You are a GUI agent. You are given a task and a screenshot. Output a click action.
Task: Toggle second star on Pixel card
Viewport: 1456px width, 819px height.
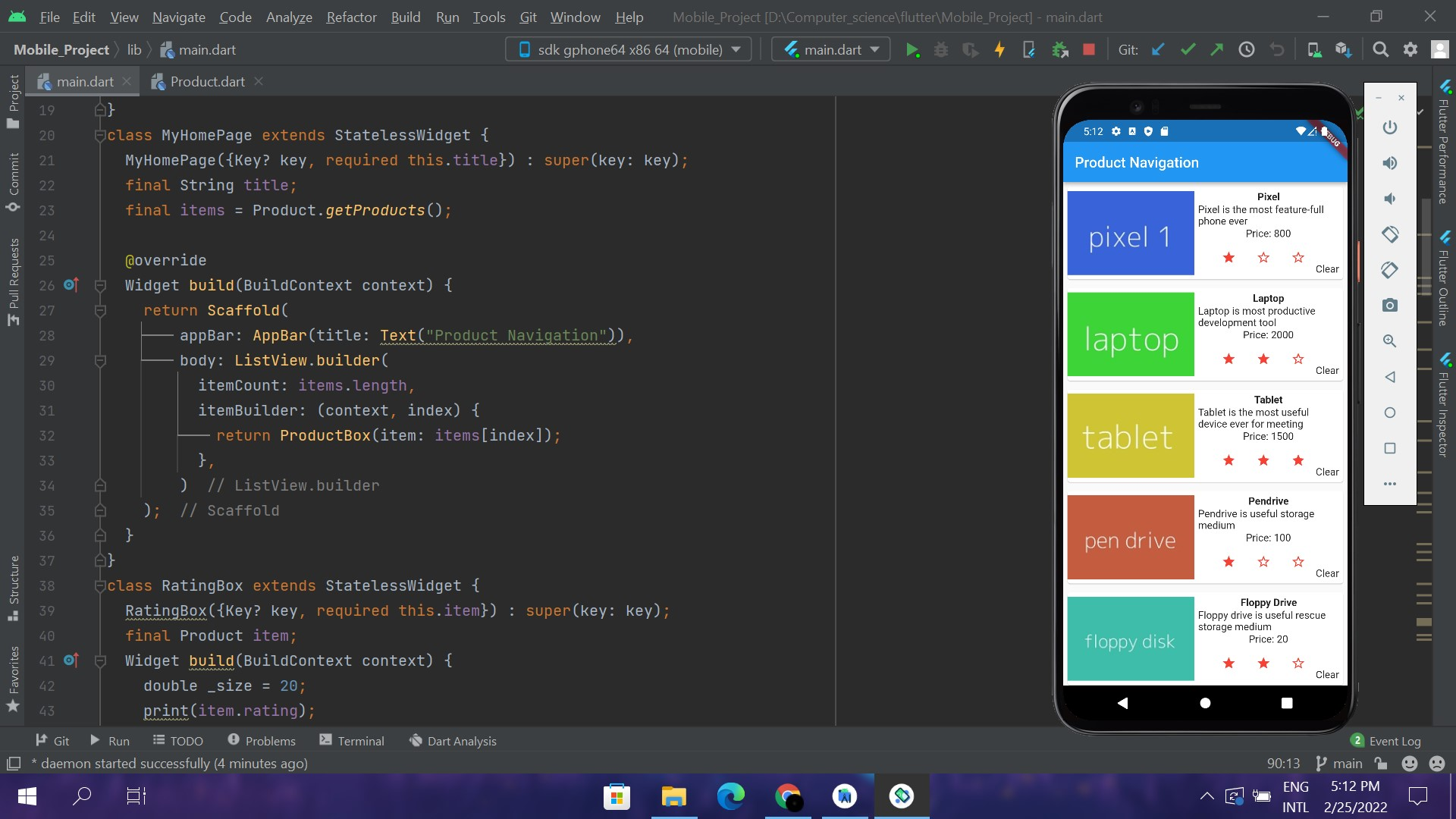pos(1263,258)
